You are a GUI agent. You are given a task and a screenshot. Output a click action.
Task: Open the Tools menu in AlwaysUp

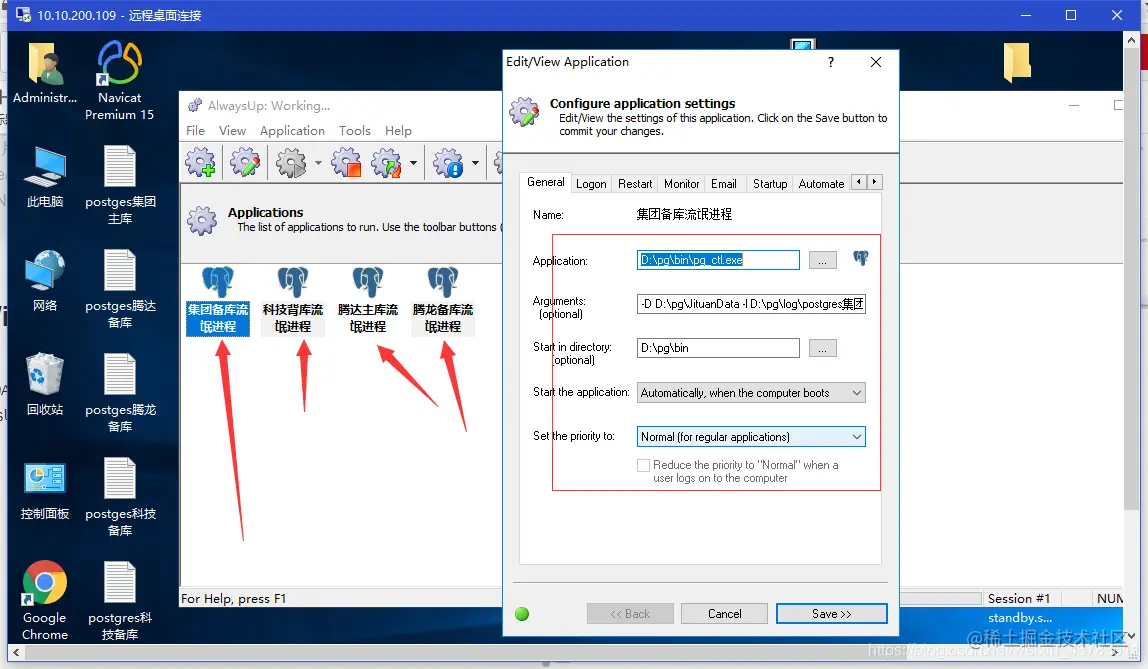point(354,130)
